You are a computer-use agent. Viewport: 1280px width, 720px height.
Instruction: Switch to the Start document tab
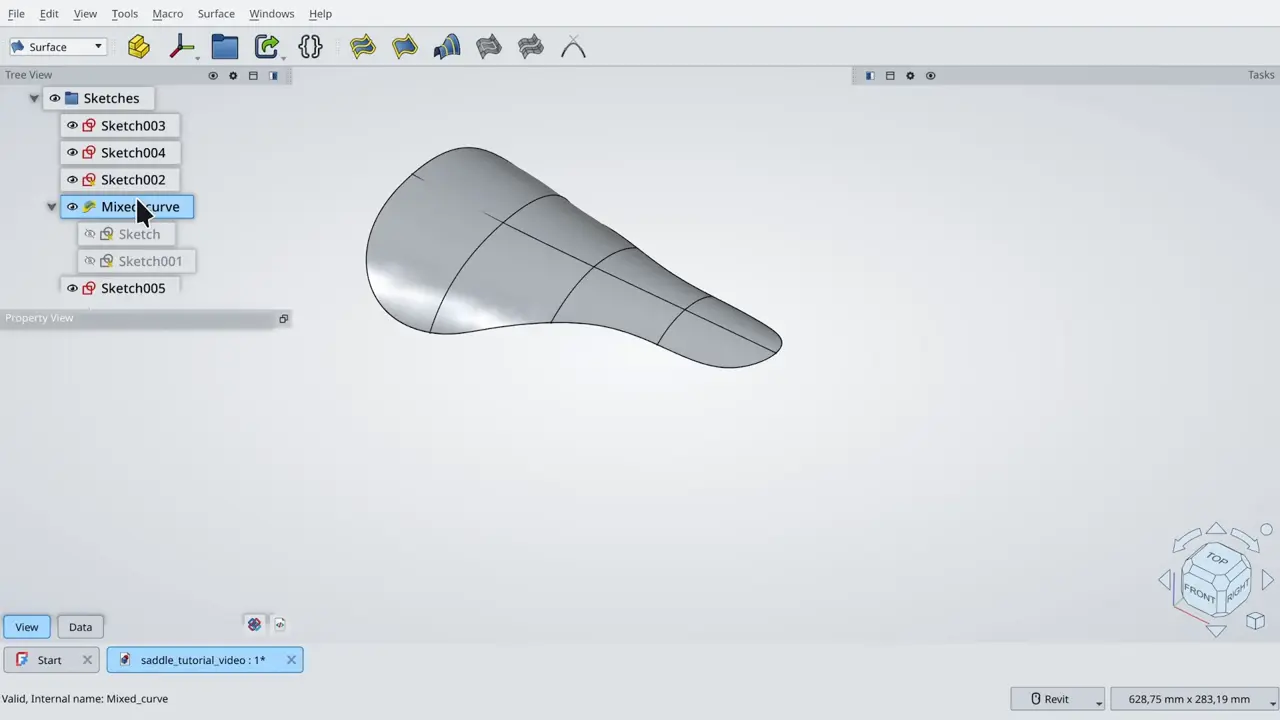(x=49, y=660)
